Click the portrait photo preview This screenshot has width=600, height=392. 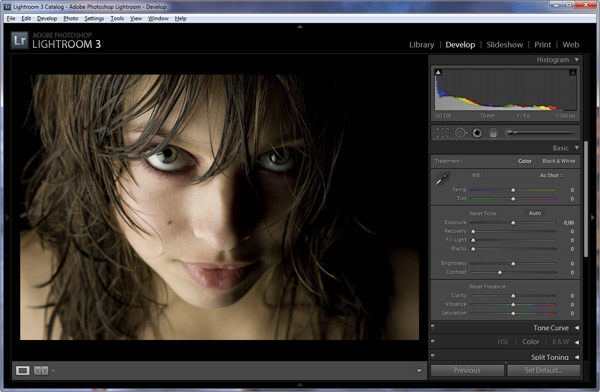tap(219, 207)
